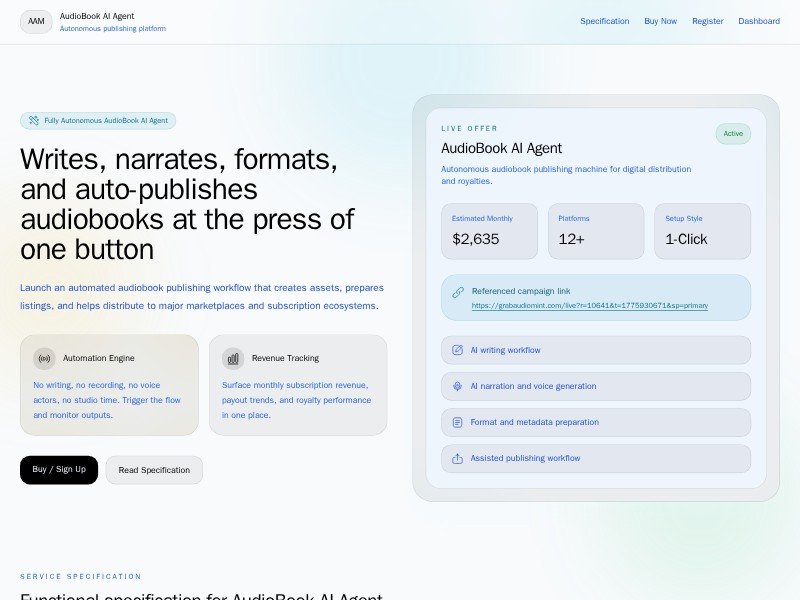
Task: Click the Revenue Tracking bar chart icon
Action: 233,358
